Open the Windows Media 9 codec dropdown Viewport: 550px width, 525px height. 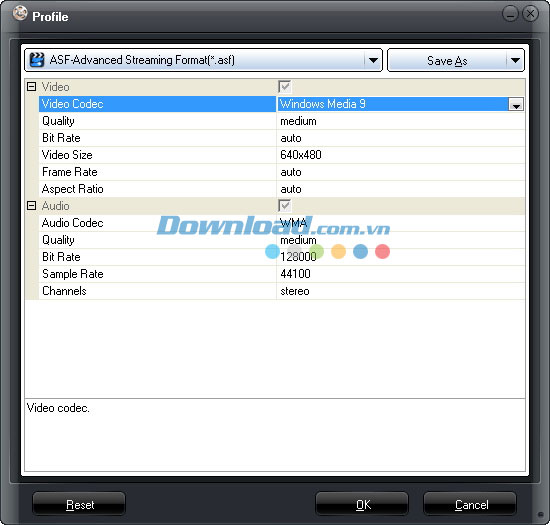tap(516, 104)
